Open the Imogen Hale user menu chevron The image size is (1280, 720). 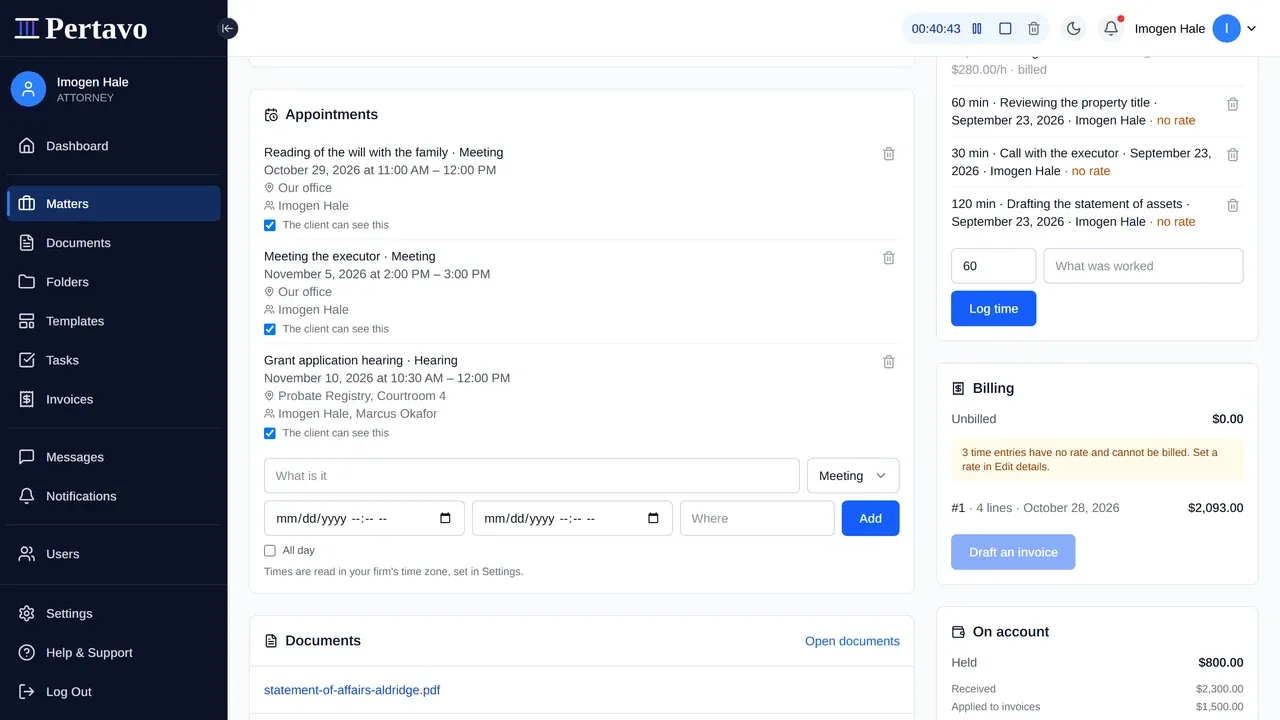pyautogui.click(x=1251, y=29)
